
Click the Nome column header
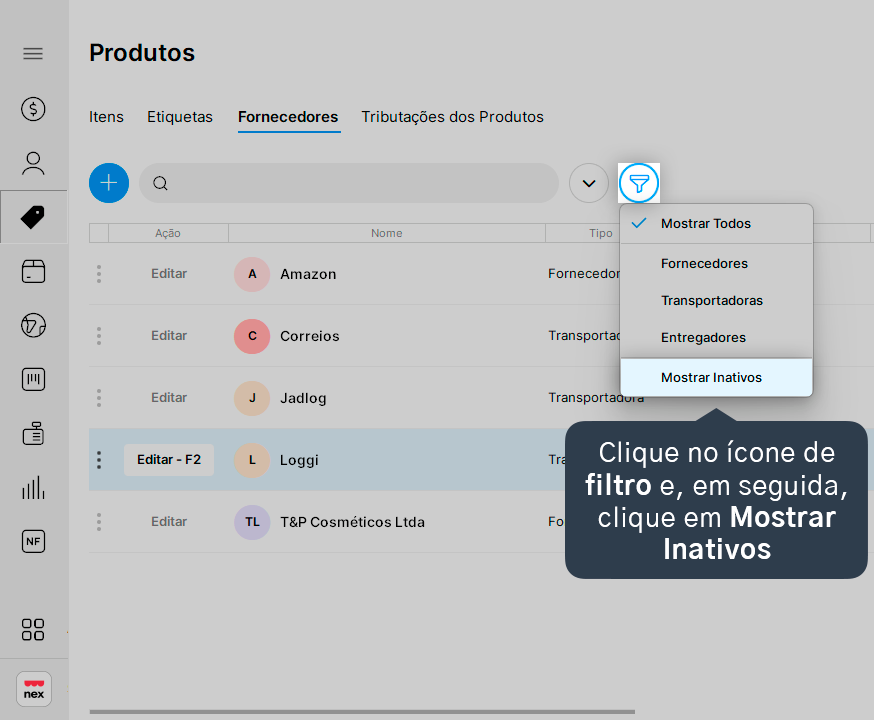[x=387, y=233]
